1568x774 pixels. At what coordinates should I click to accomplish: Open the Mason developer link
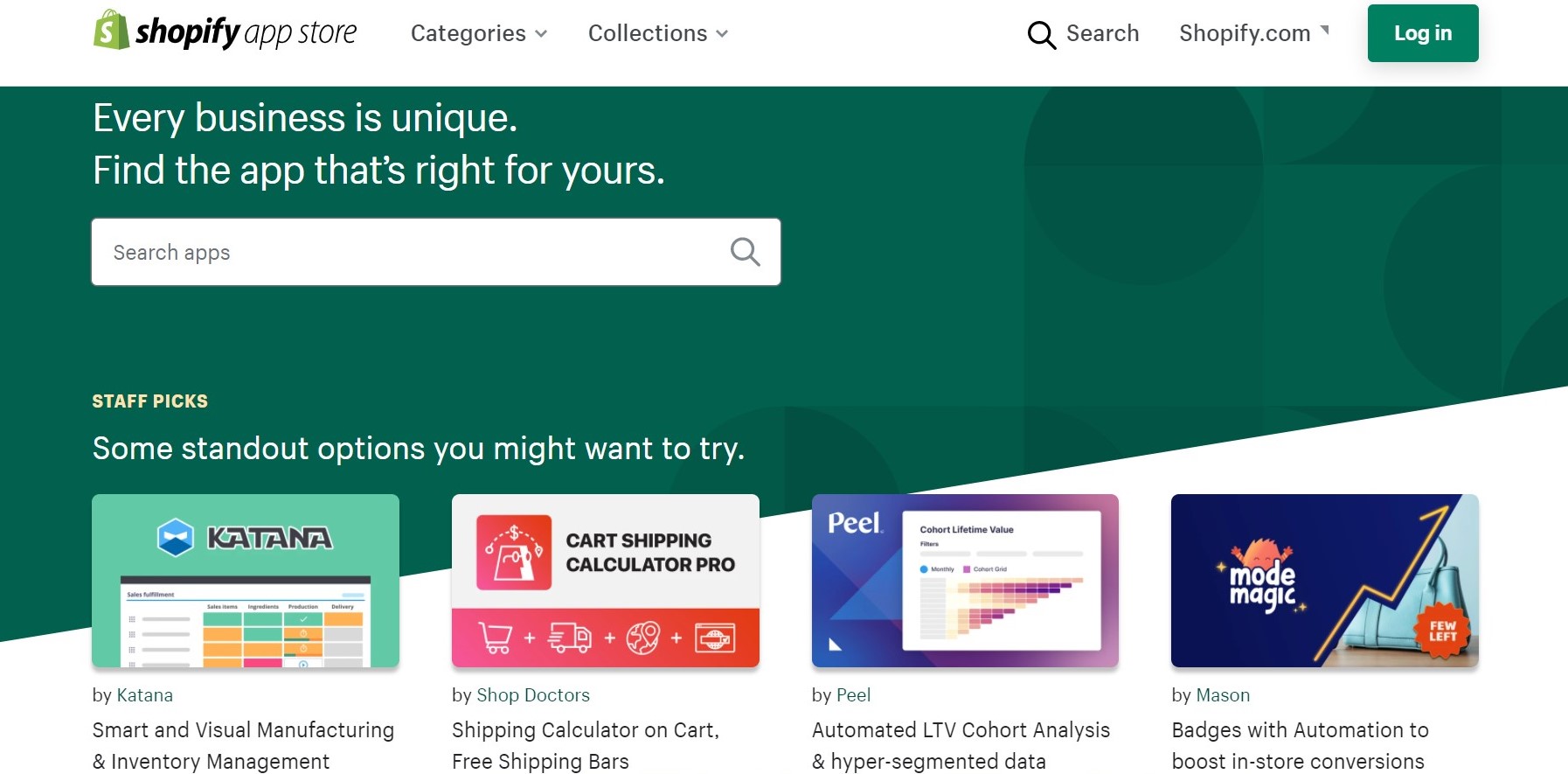pyautogui.click(x=1223, y=695)
